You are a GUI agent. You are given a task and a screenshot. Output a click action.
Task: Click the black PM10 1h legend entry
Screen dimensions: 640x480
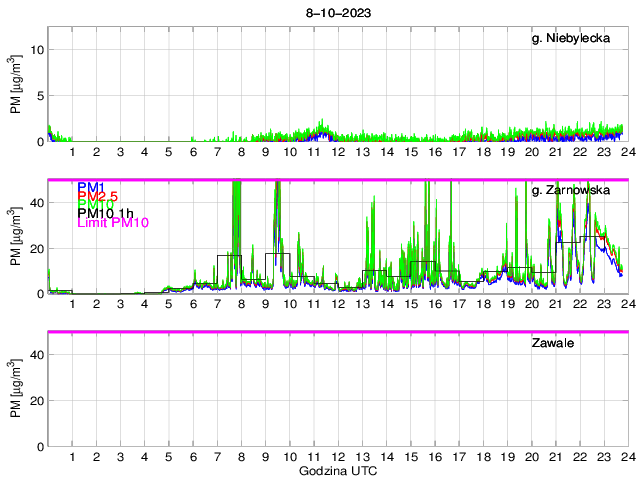(x=108, y=211)
